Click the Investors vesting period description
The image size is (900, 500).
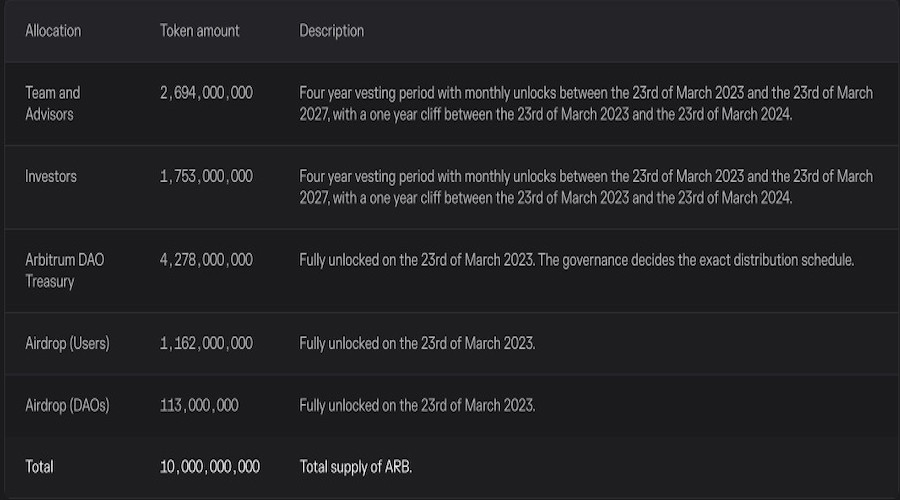click(586, 187)
